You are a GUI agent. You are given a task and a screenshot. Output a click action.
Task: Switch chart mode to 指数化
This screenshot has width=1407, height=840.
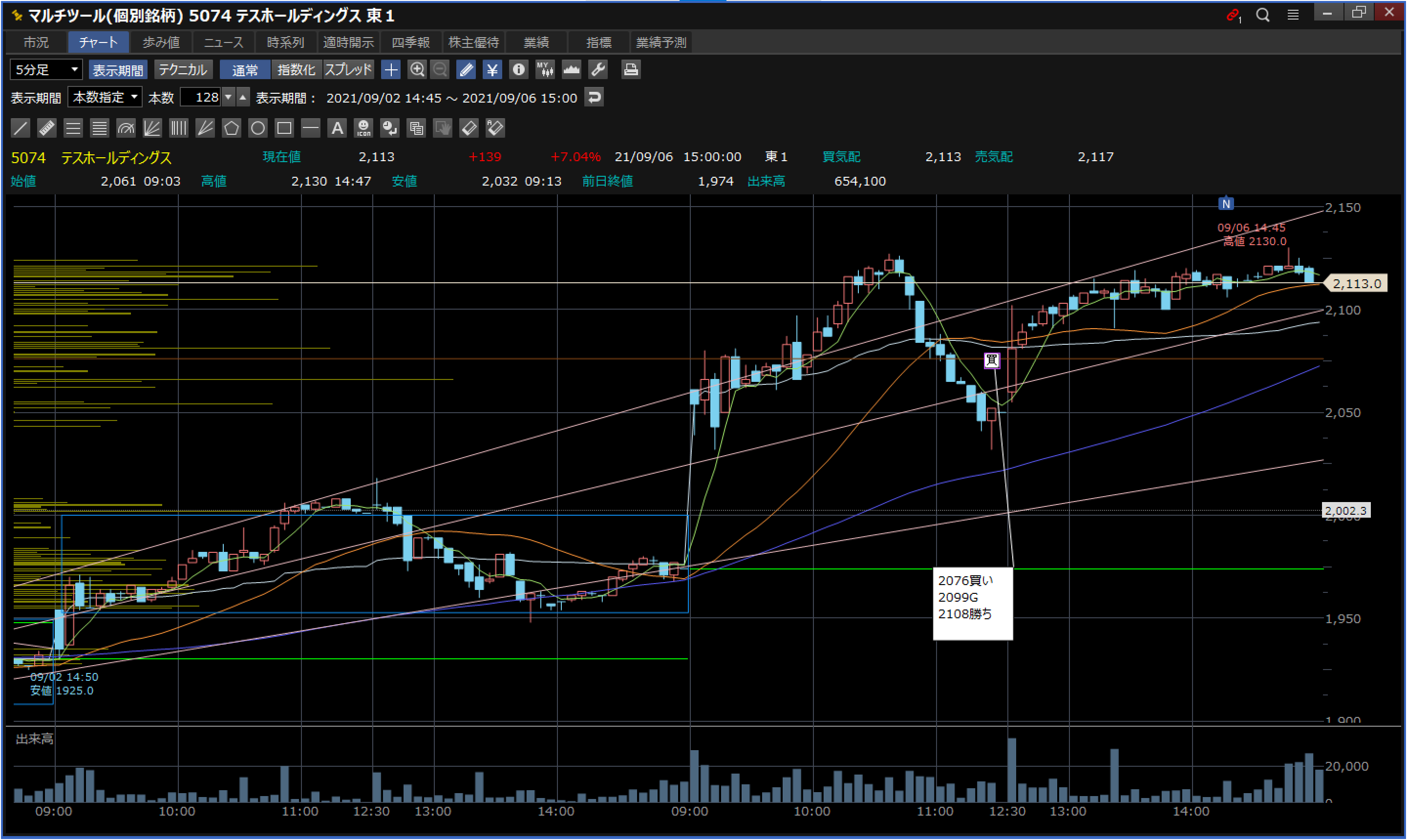pos(296,70)
